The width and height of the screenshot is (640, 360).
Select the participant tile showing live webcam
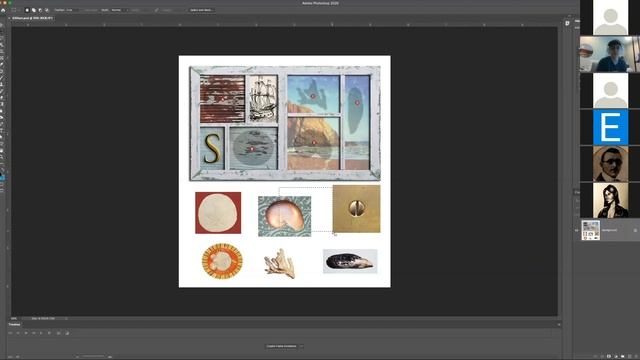[610, 54]
